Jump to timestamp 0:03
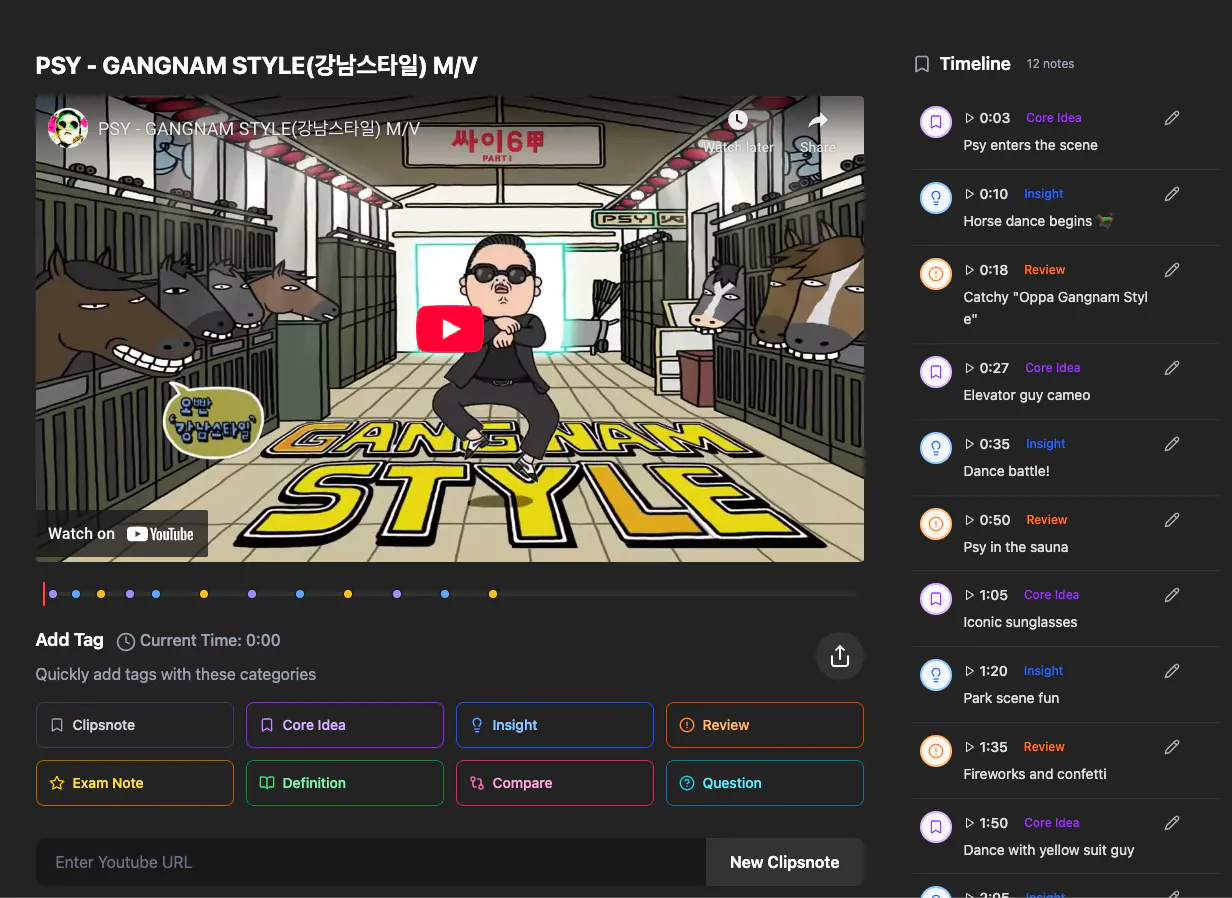The height and width of the screenshot is (898, 1232). [x=987, y=118]
